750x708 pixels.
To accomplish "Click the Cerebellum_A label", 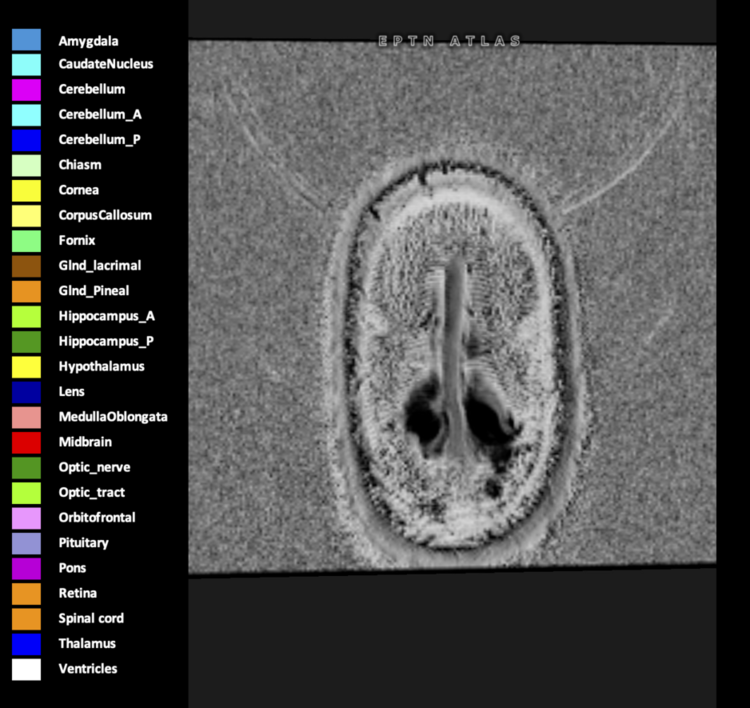I will click(x=100, y=115).
